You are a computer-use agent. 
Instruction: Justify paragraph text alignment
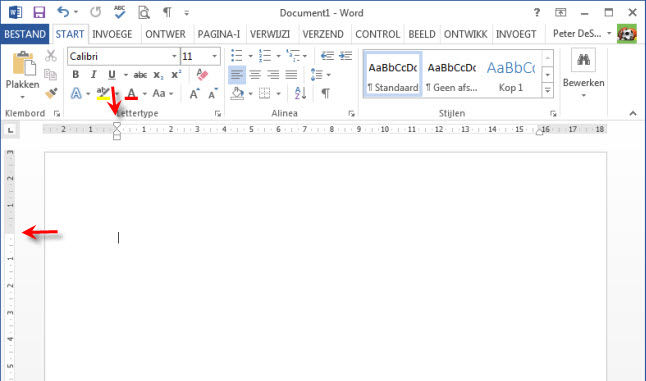click(x=291, y=75)
